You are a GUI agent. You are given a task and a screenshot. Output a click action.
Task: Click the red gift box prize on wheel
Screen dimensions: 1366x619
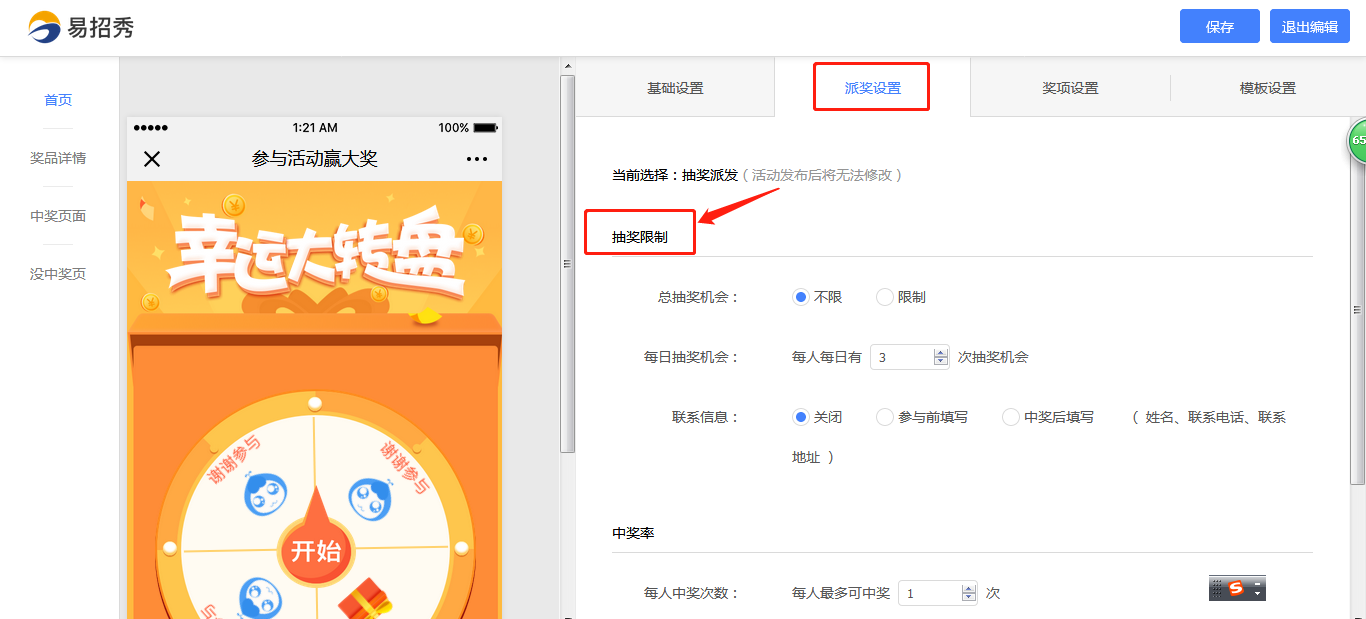(x=364, y=601)
